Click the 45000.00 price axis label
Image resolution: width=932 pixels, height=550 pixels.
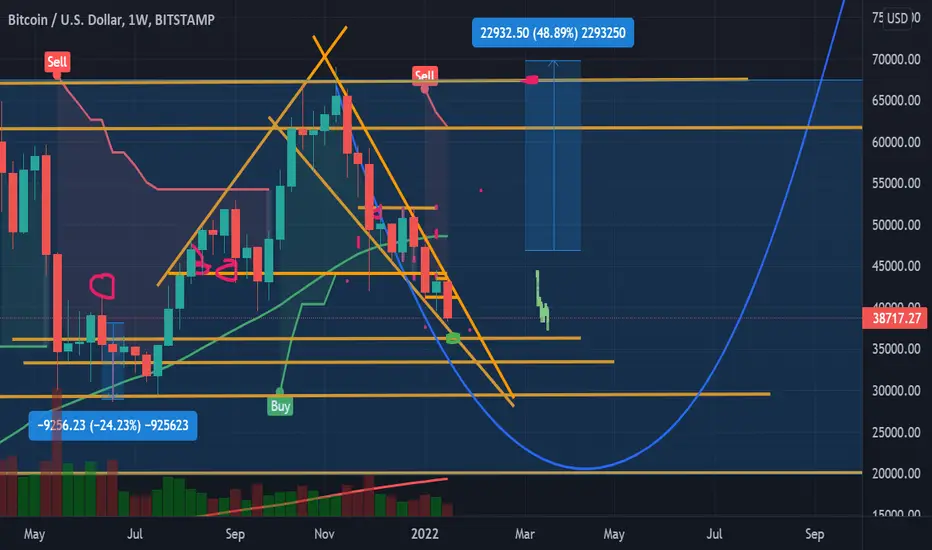[x=896, y=266]
